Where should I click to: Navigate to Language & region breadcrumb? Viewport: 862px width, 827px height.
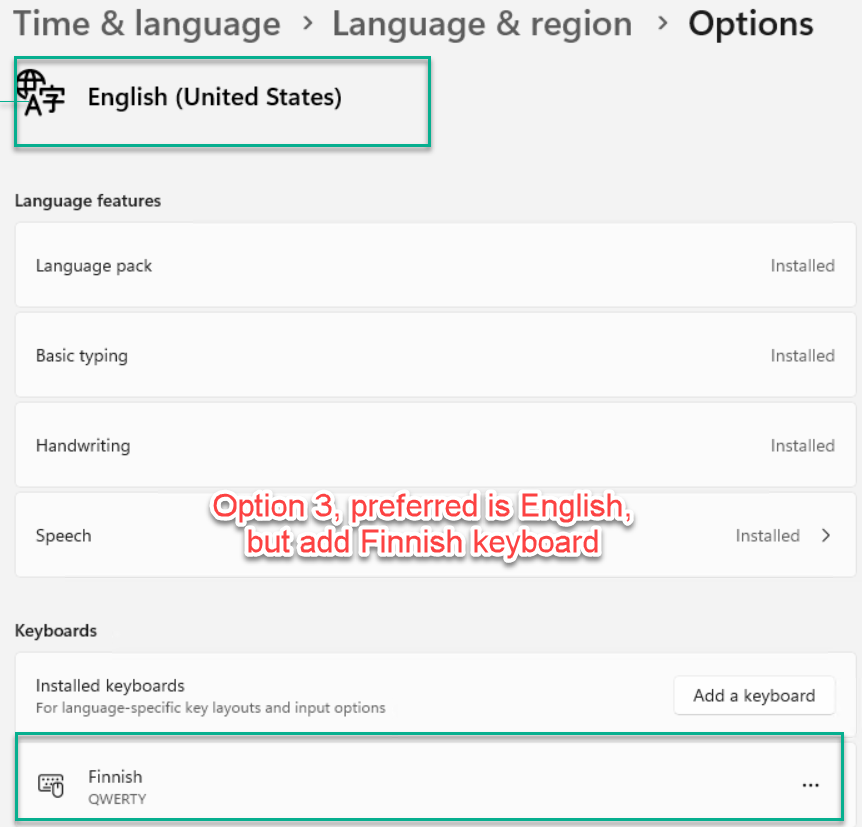482,24
